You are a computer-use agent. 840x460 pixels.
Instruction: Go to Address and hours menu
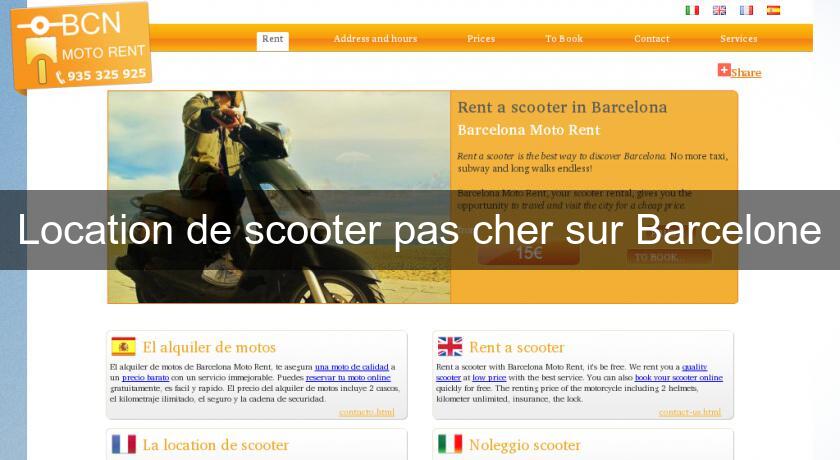(x=375, y=39)
